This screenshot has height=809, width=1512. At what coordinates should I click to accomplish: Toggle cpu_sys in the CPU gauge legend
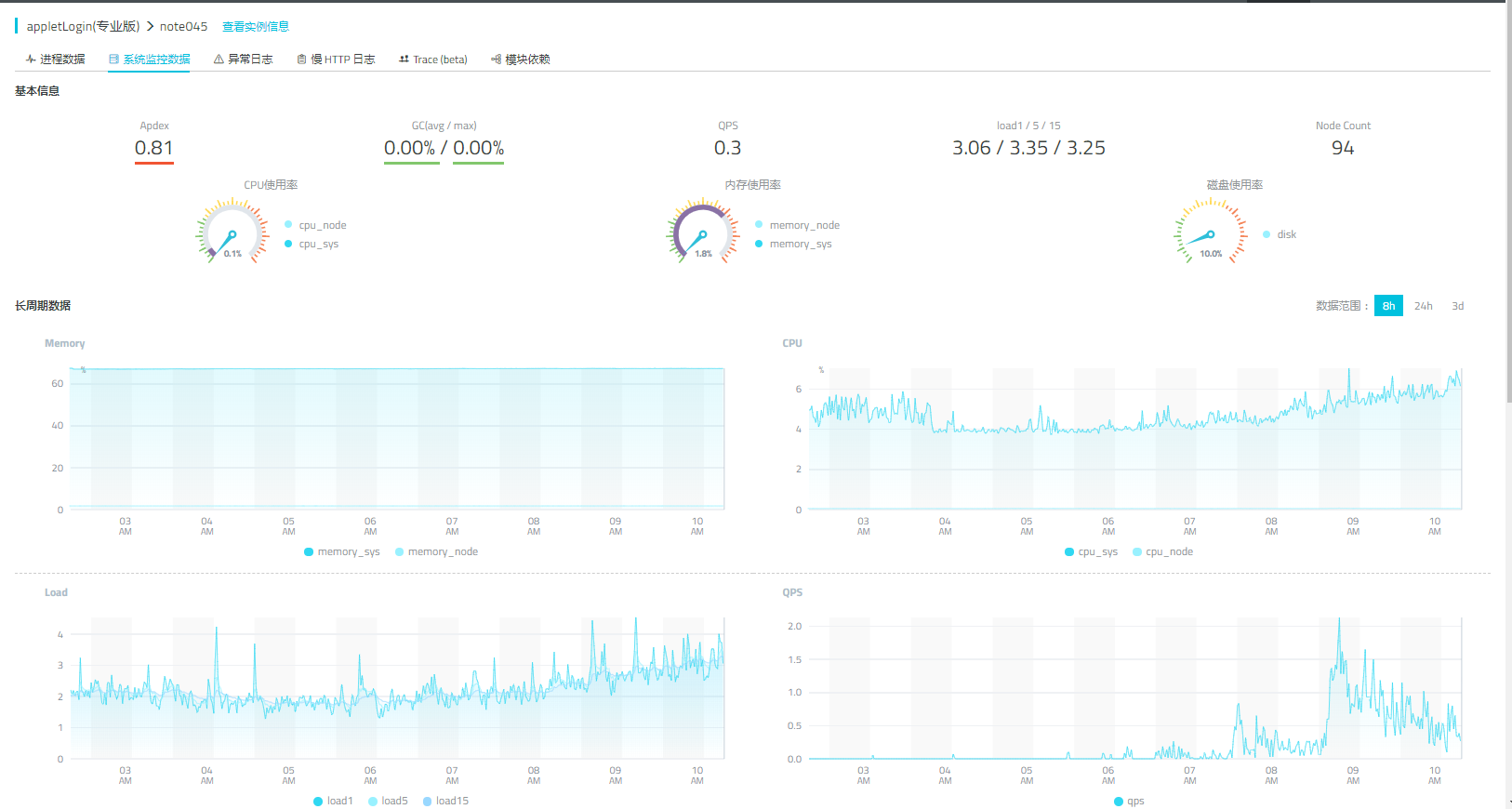(312, 244)
